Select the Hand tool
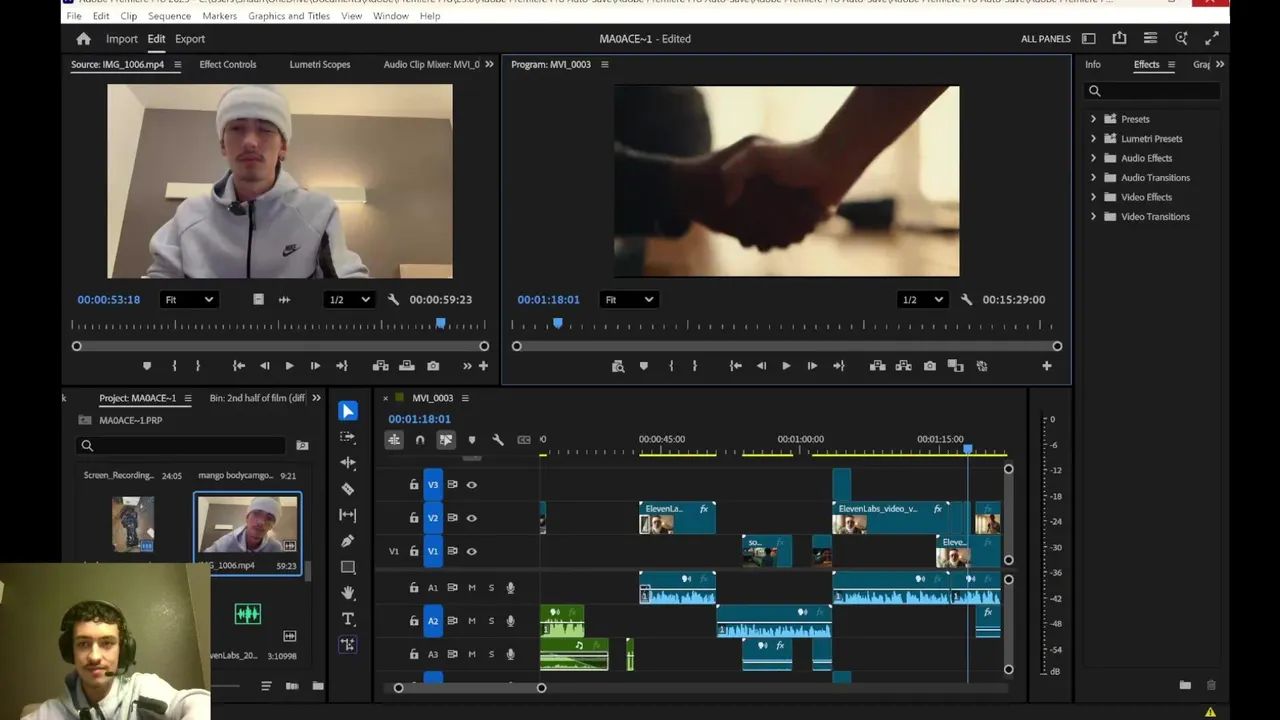Screen dimensions: 1280x720 (x=347, y=593)
